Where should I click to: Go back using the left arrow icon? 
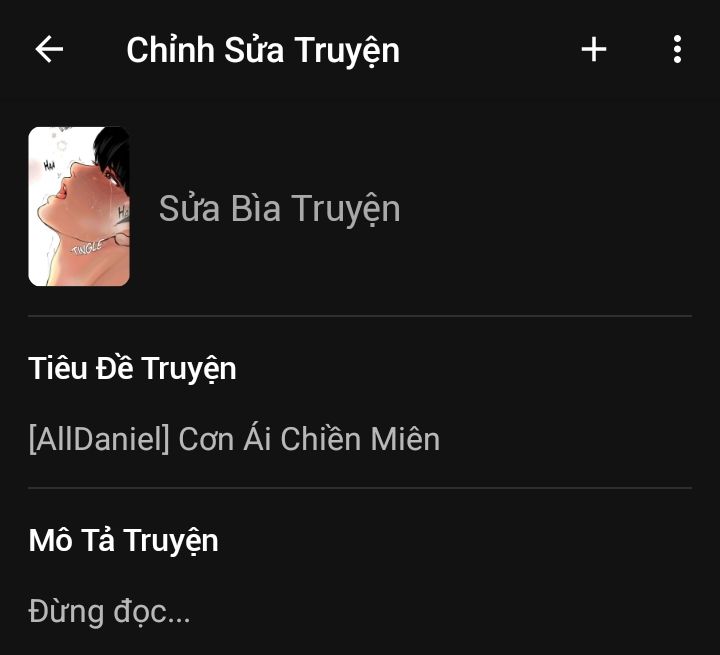49,49
